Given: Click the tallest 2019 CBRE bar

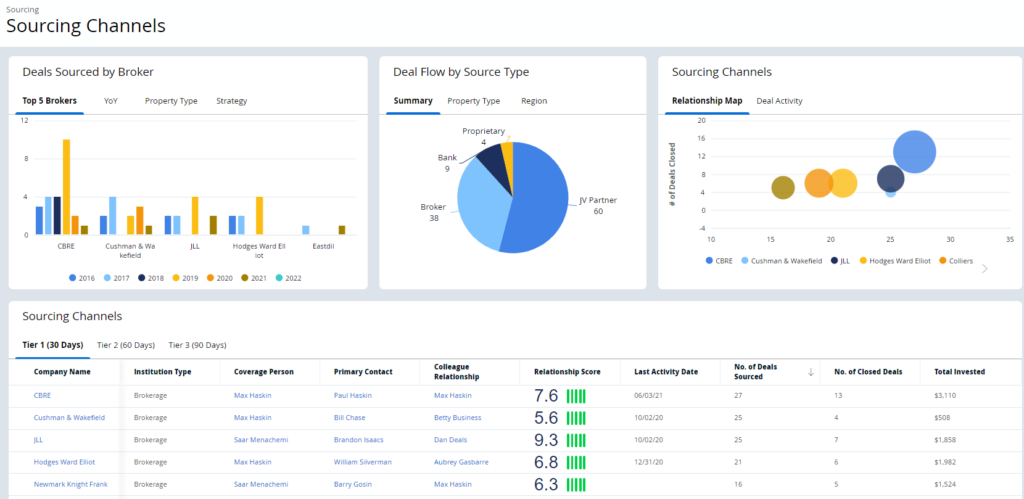Looking at the screenshot, I should pyautogui.click(x=66, y=187).
